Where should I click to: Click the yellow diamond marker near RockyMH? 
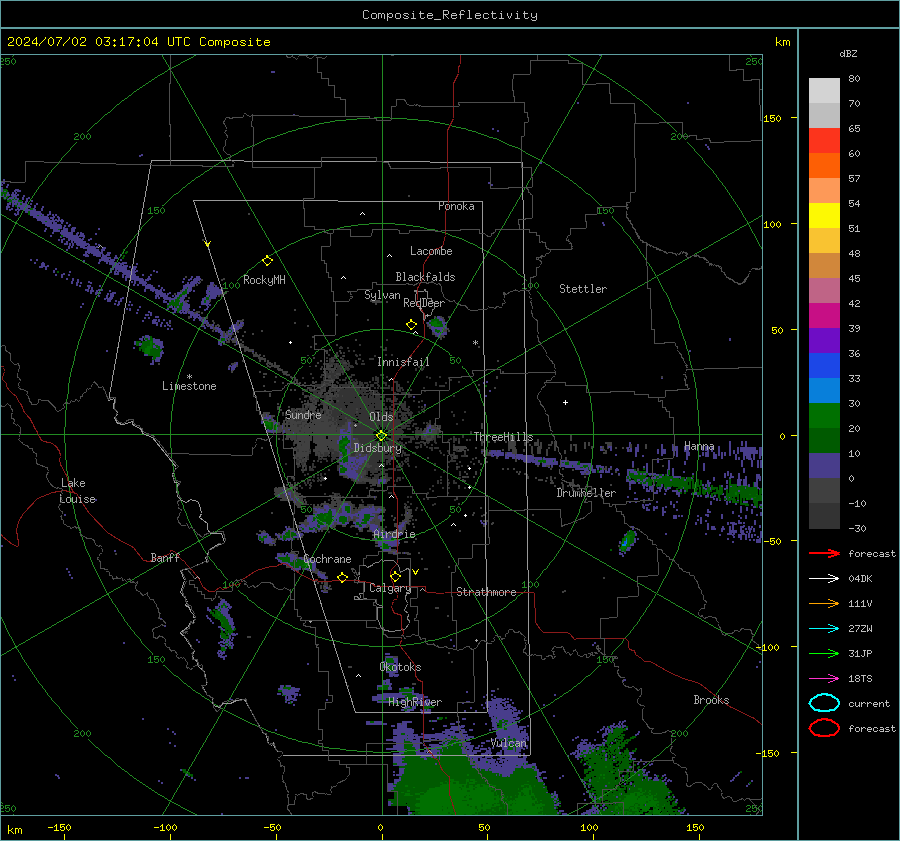[x=267, y=261]
